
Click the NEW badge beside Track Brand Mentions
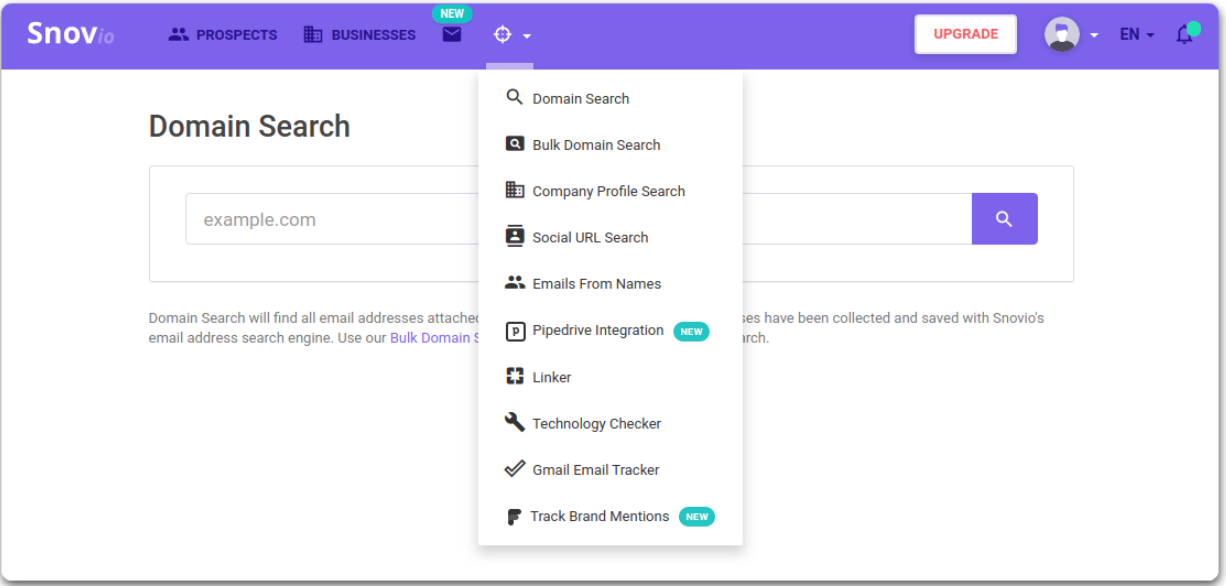coord(697,517)
